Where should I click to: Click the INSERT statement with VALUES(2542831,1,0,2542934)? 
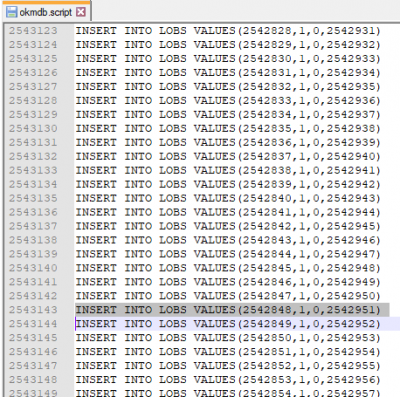pos(228,73)
